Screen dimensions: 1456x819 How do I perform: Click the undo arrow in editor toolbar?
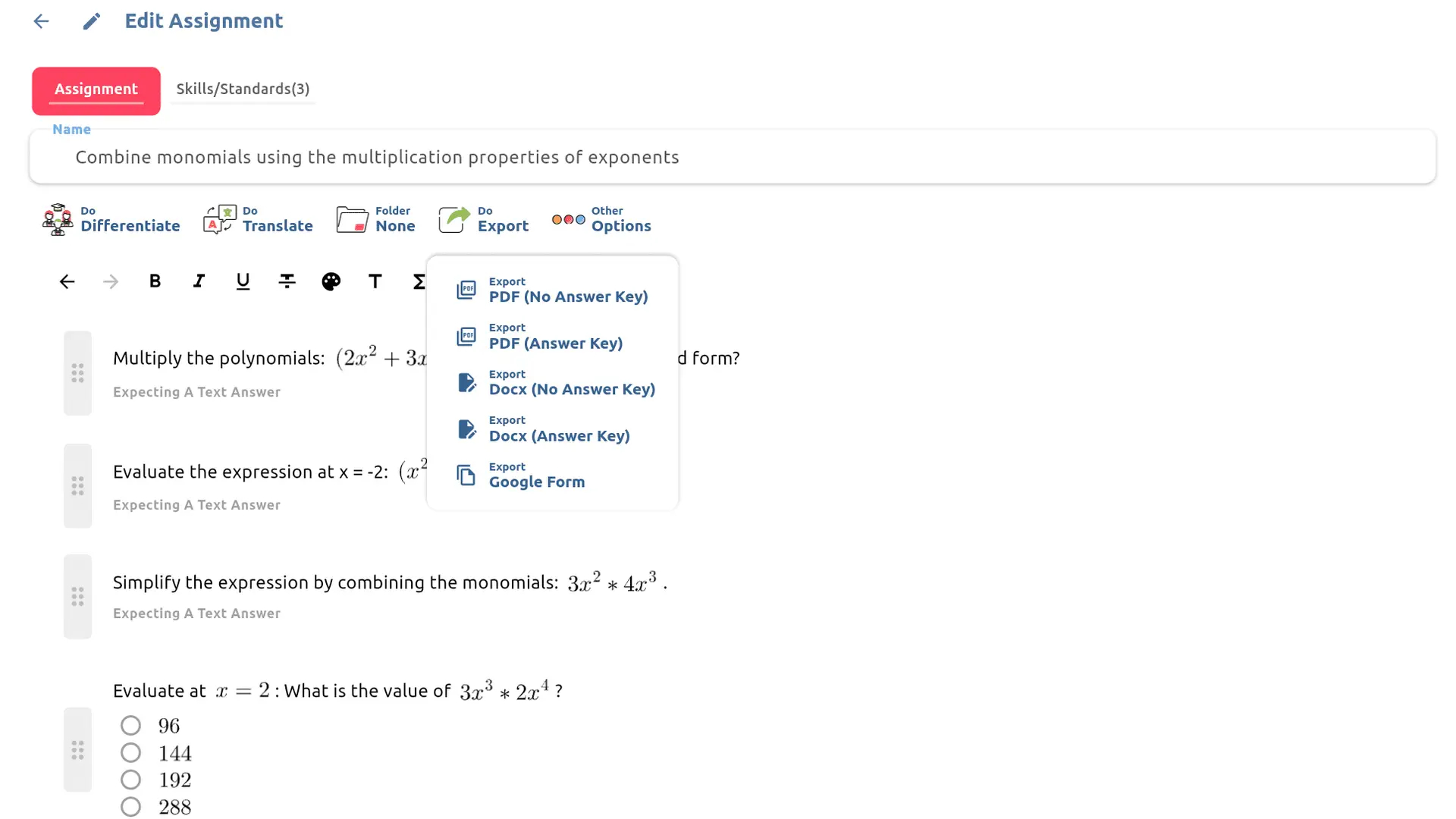click(x=67, y=282)
